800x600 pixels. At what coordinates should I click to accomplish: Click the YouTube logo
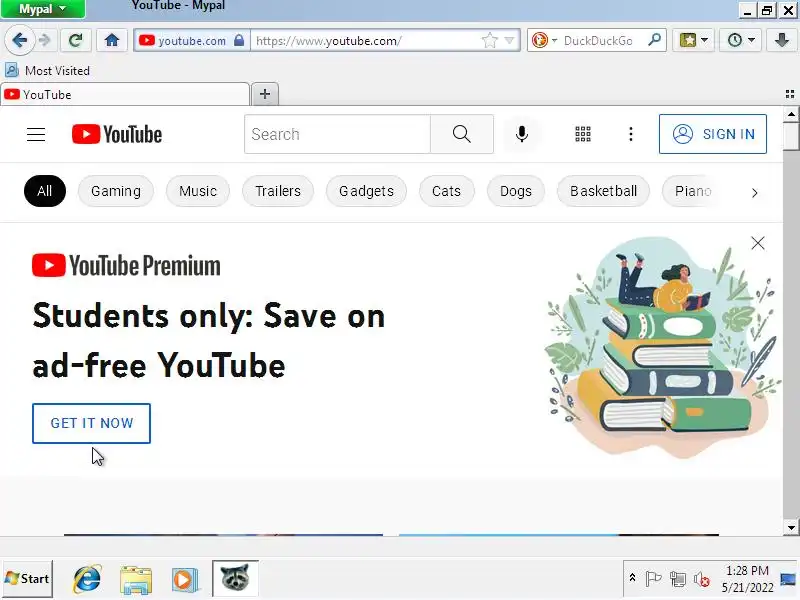117,134
